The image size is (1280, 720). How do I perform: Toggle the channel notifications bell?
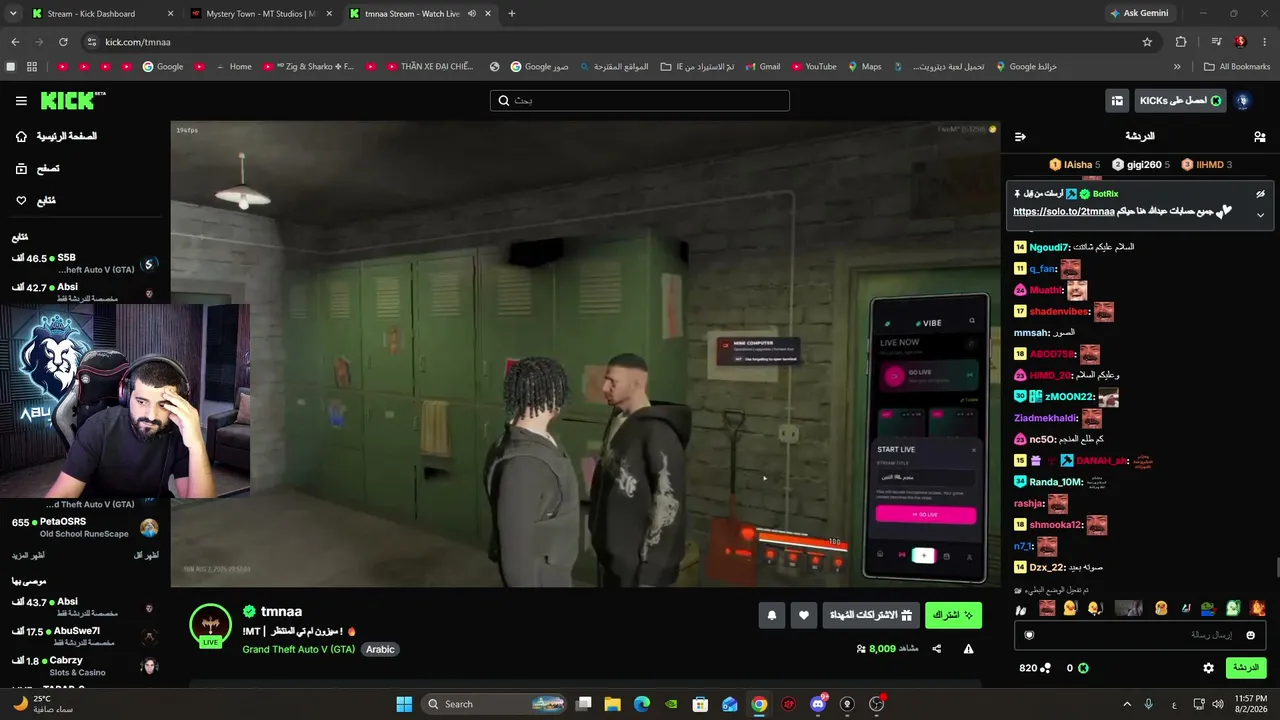[x=772, y=615]
